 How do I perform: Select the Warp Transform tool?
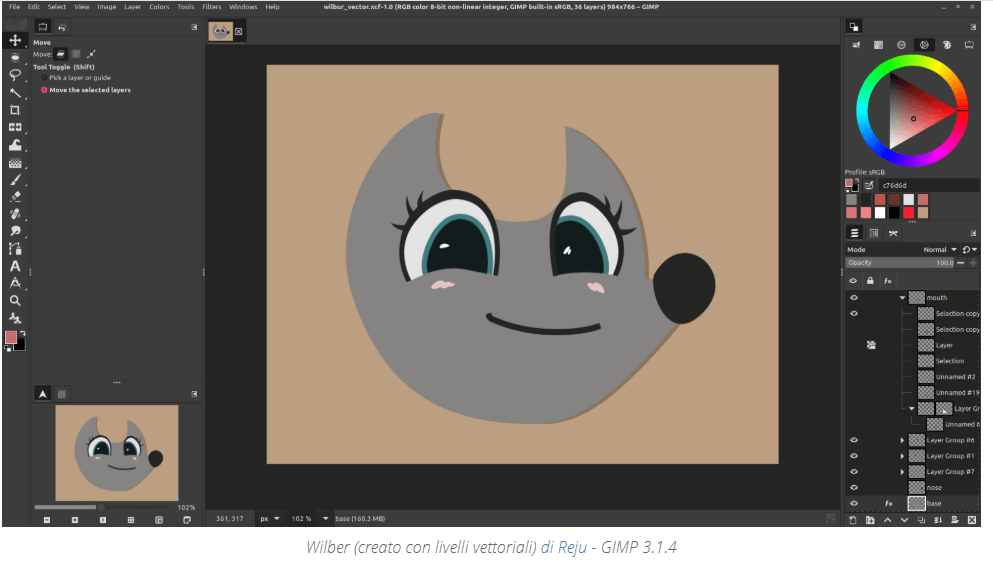(x=15, y=145)
